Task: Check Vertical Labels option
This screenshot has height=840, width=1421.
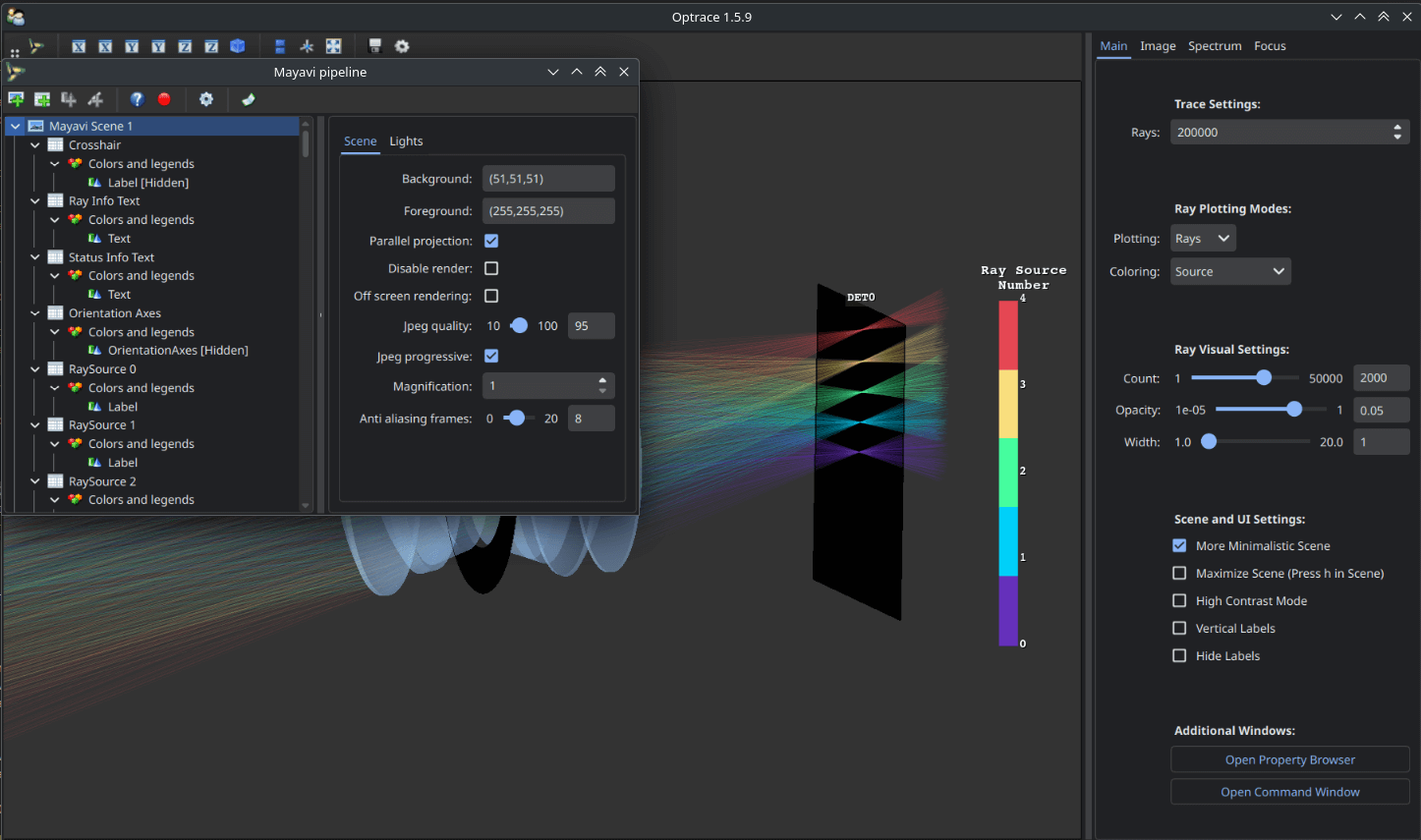Action: coord(1179,629)
